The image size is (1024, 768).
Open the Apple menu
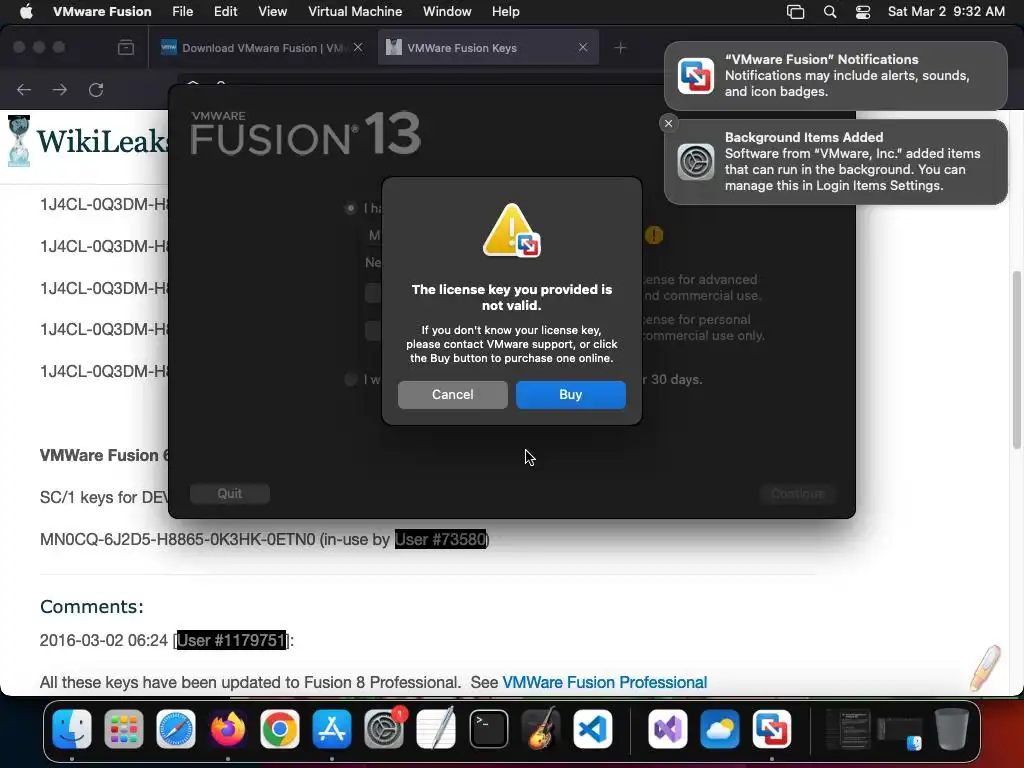pyautogui.click(x=26, y=12)
